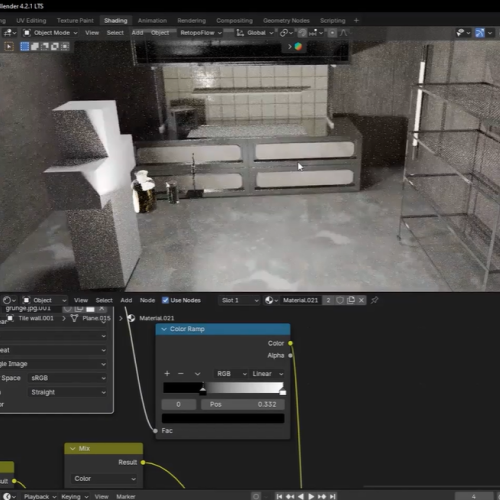500x500 pixels.
Task: Toggle the snapping magnet icon
Action: pyautogui.click(x=302, y=33)
